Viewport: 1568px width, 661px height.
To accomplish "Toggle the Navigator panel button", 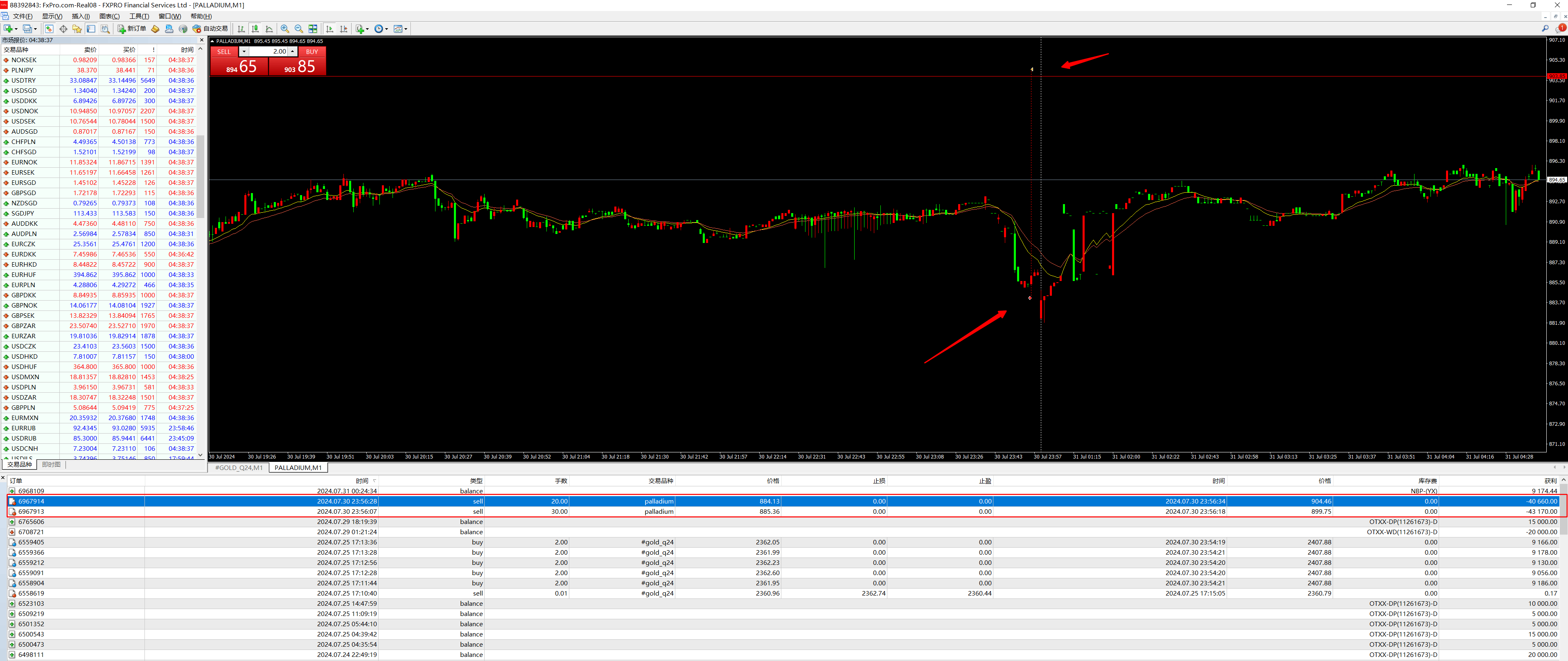I will pos(77,29).
